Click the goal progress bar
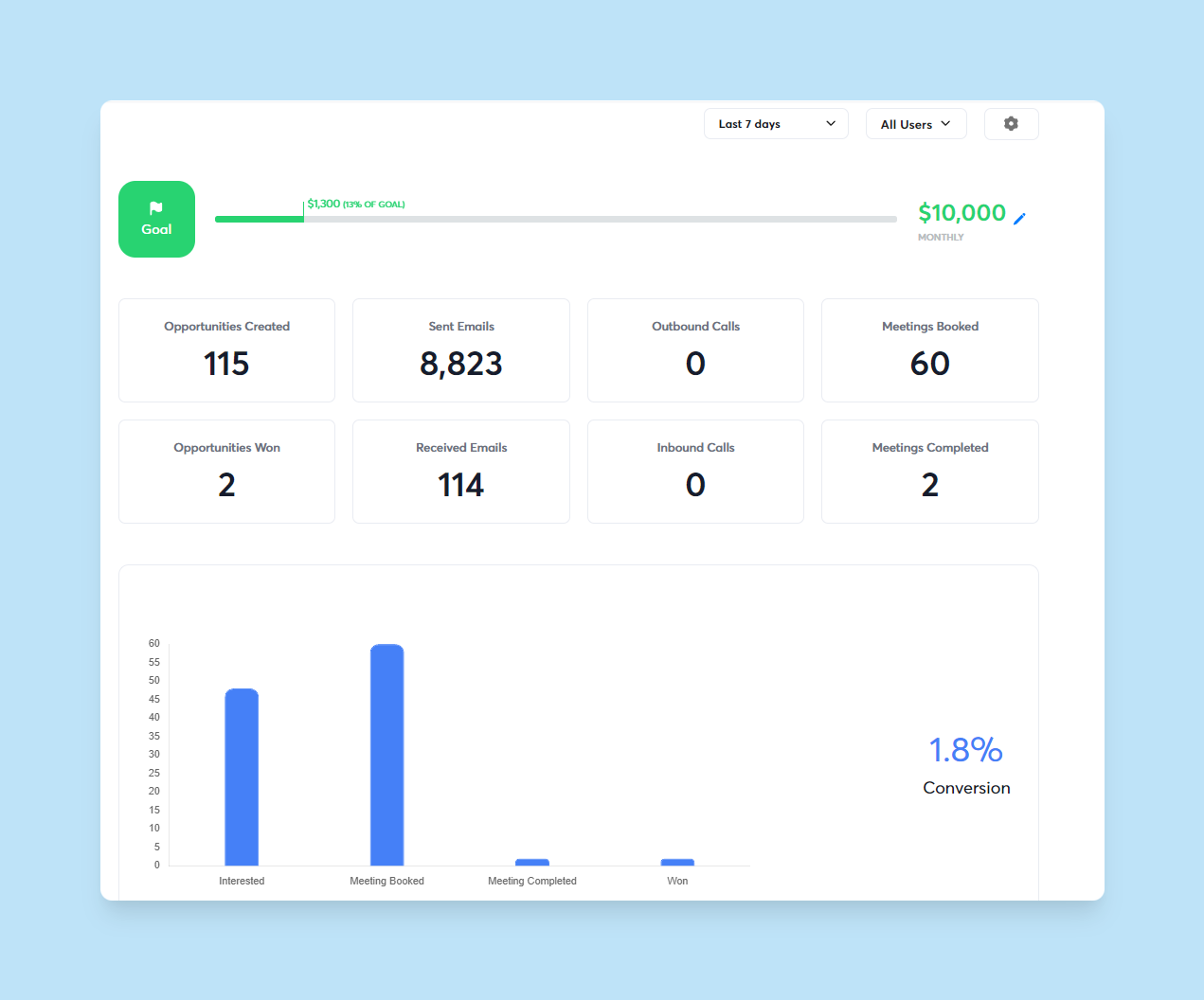1204x1000 pixels. 556,219
